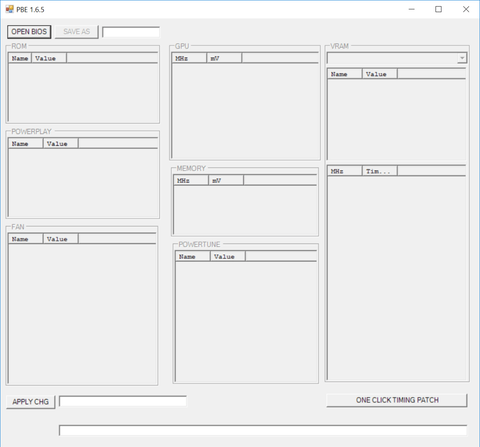Click the Value column header in ROM
The width and height of the screenshot is (480, 447).
49,58
